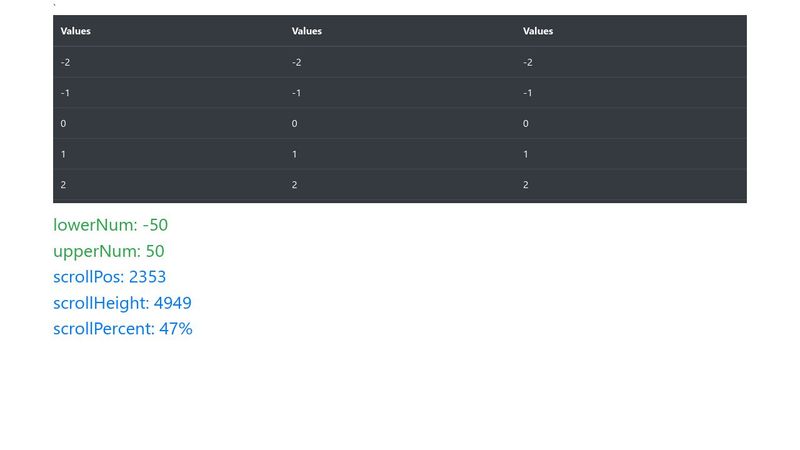
Task: Click the 1 cell in the first column
Action: (64, 154)
